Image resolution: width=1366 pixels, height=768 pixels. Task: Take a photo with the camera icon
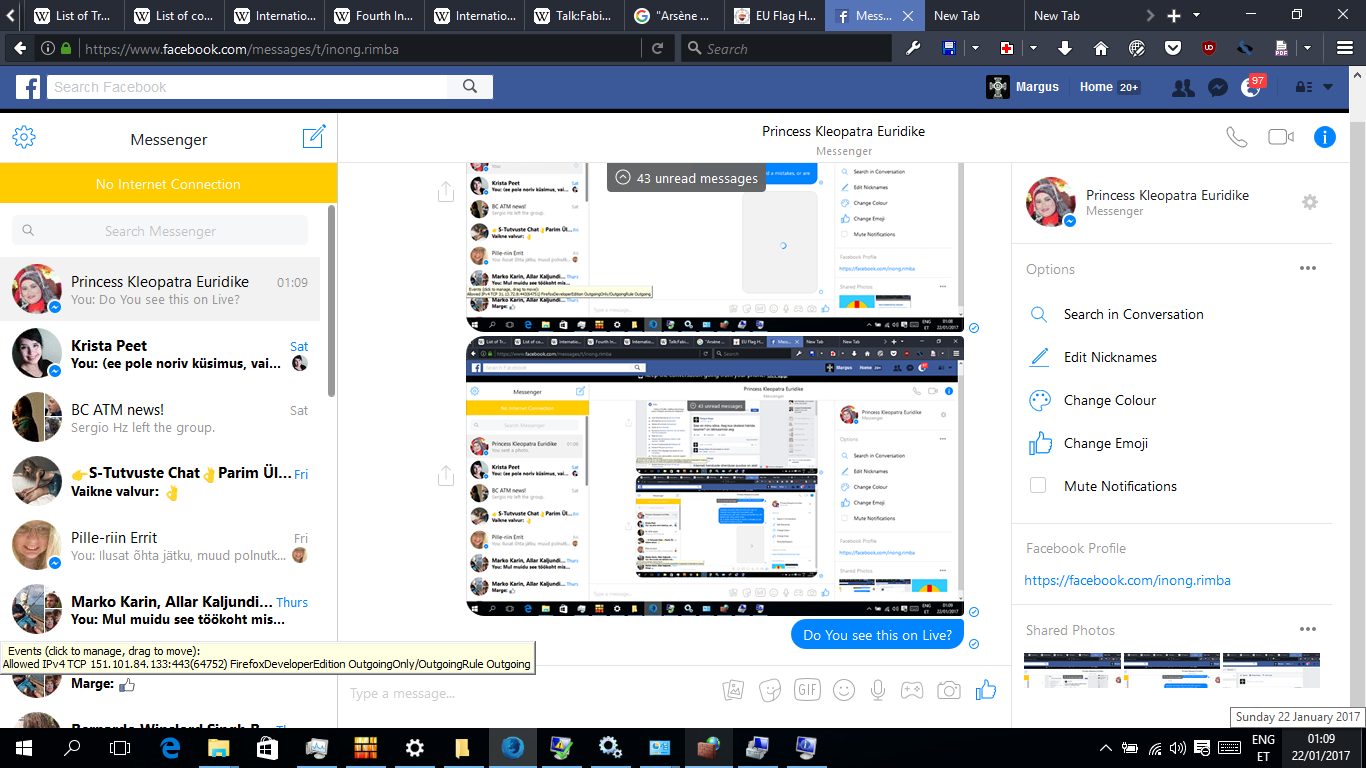tap(949, 690)
